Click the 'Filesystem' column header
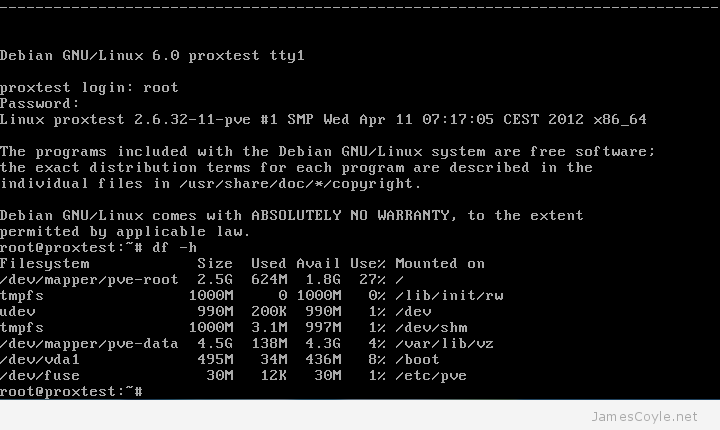The width and height of the screenshot is (720, 430). [x=45, y=264]
